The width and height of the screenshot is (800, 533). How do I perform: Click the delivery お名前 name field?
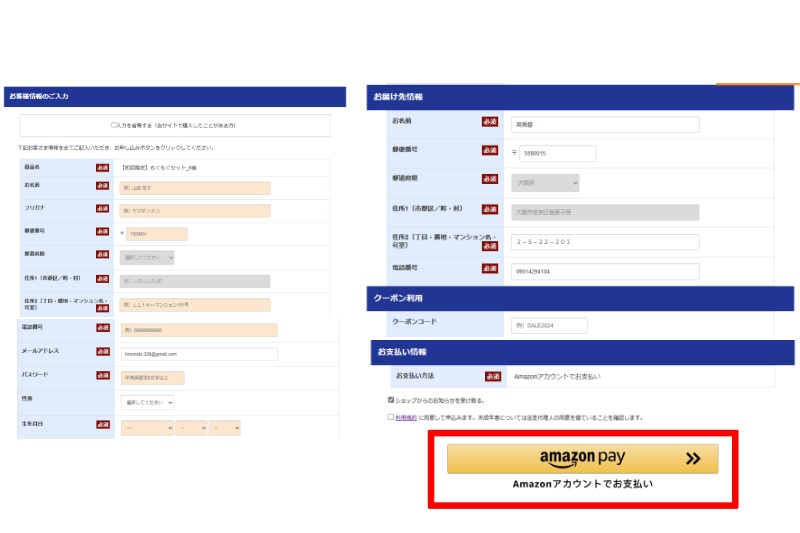tap(605, 124)
